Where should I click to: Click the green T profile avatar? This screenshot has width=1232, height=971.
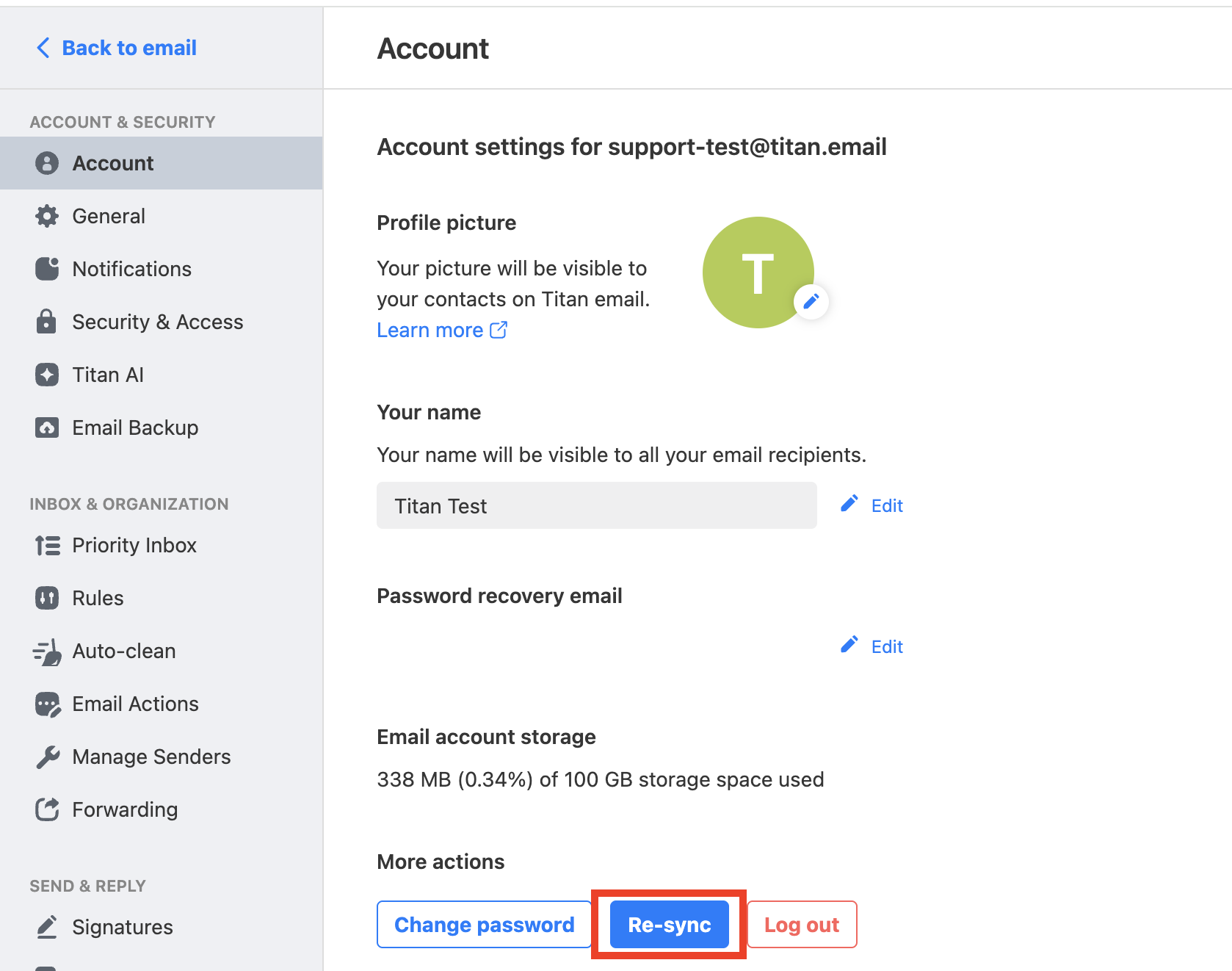point(758,272)
